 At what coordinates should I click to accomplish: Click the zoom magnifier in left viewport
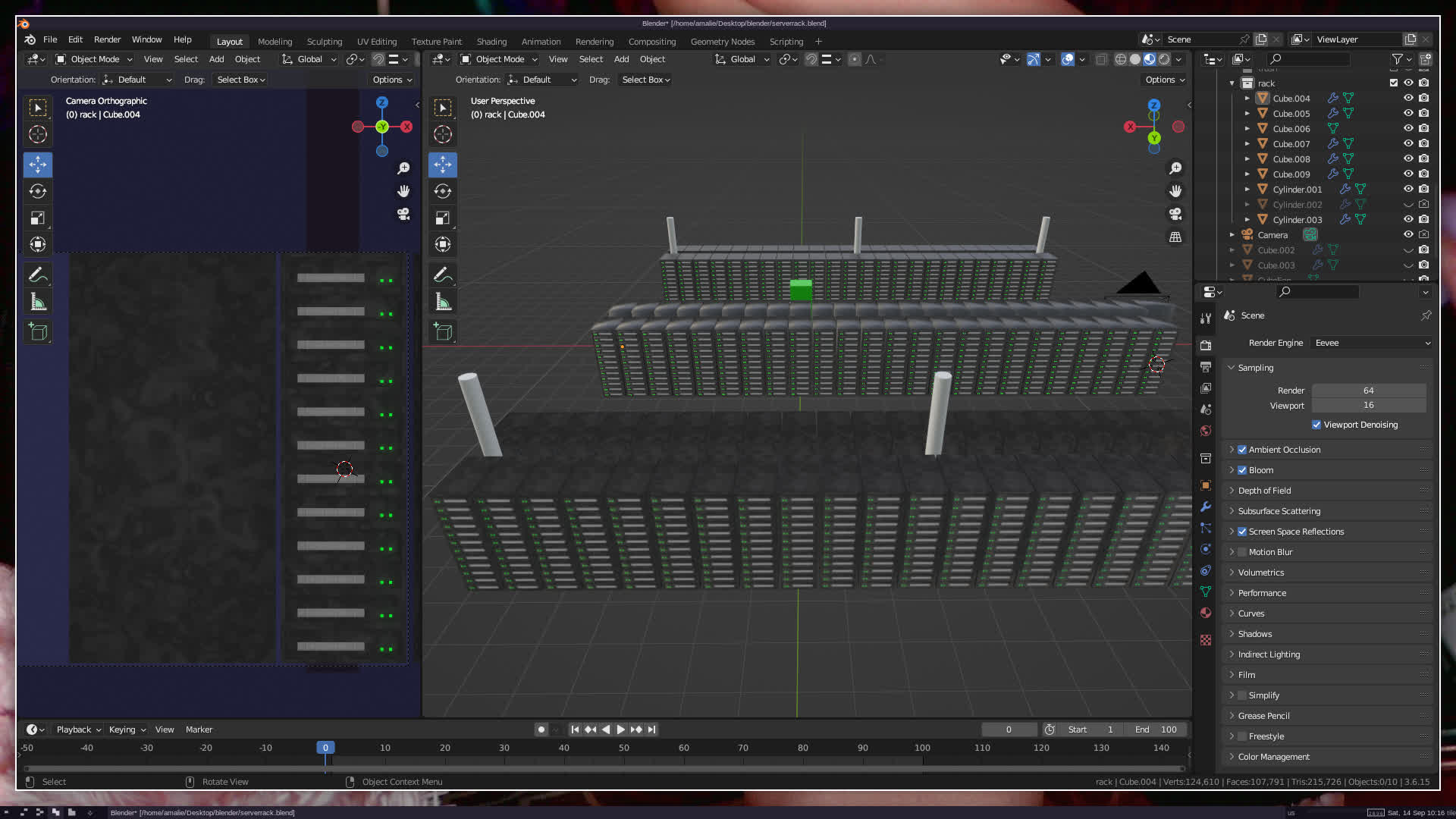(x=403, y=168)
